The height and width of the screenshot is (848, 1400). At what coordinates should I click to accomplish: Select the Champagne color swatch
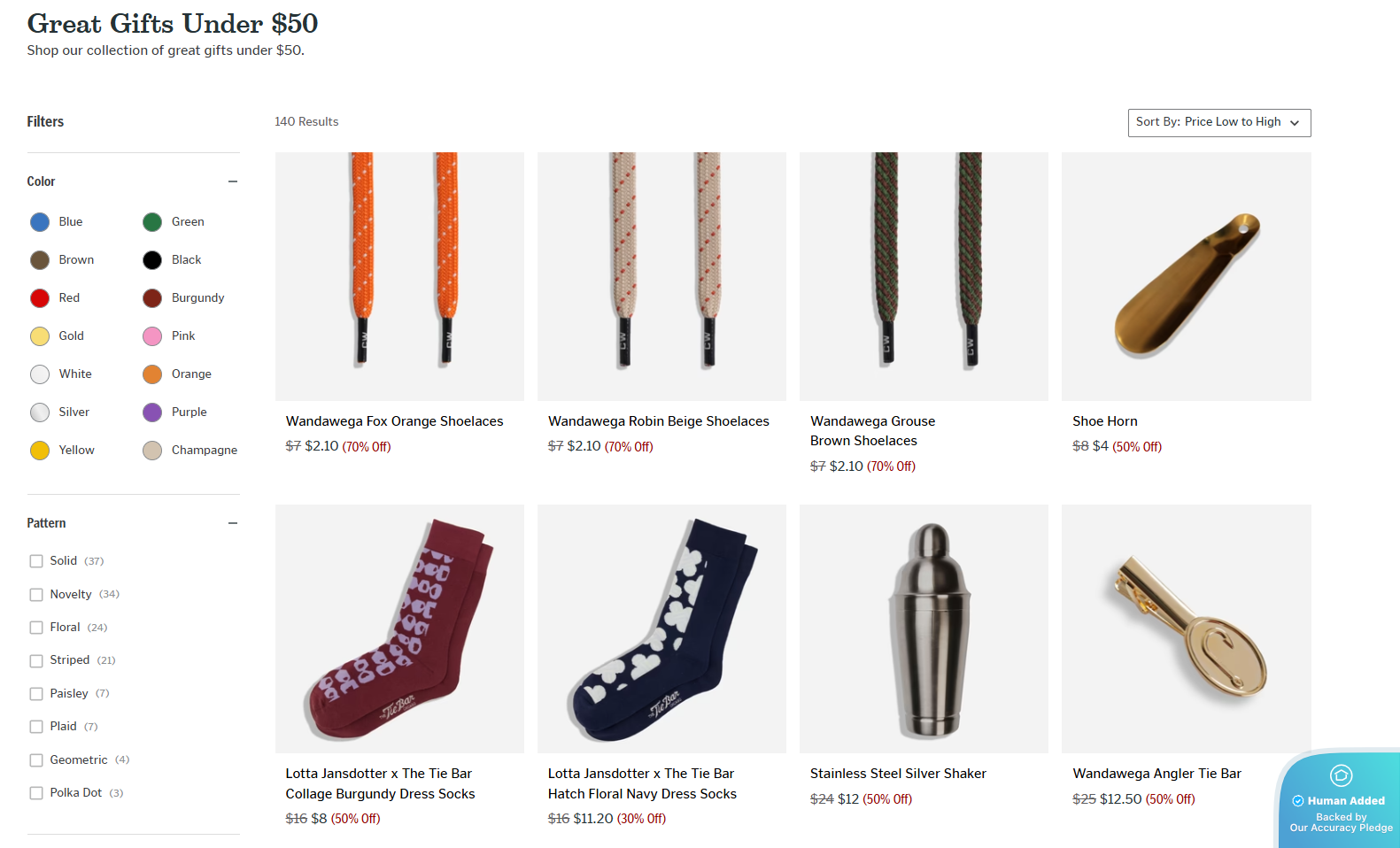[x=152, y=451]
